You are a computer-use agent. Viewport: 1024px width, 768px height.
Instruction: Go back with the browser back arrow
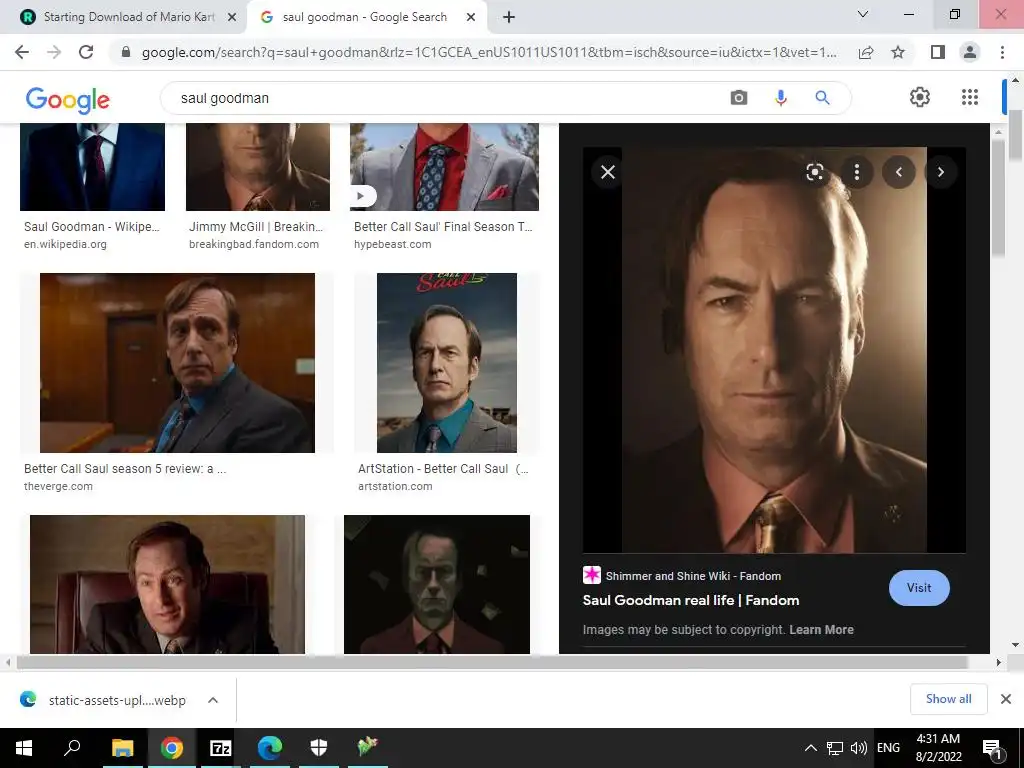pos(22,52)
